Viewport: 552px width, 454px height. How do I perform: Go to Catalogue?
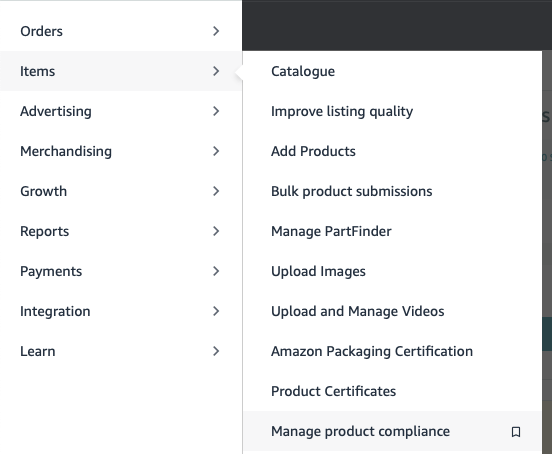click(x=392, y=71)
